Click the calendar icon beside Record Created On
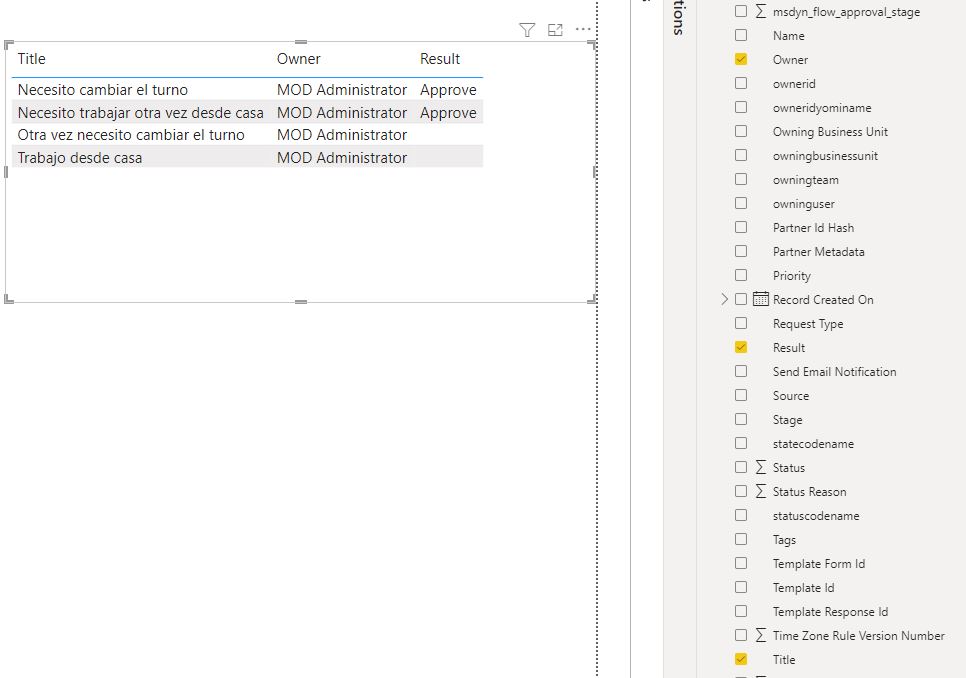This screenshot has height=678, width=966. [761, 299]
